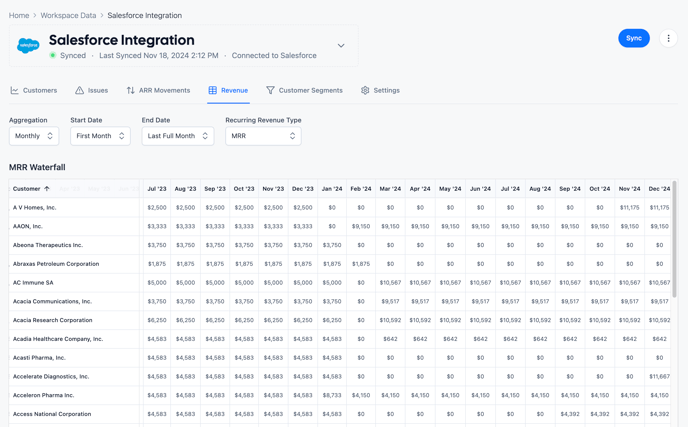Click the table's vertical scrollbar
The height and width of the screenshot is (427, 688).
coord(674,240)
